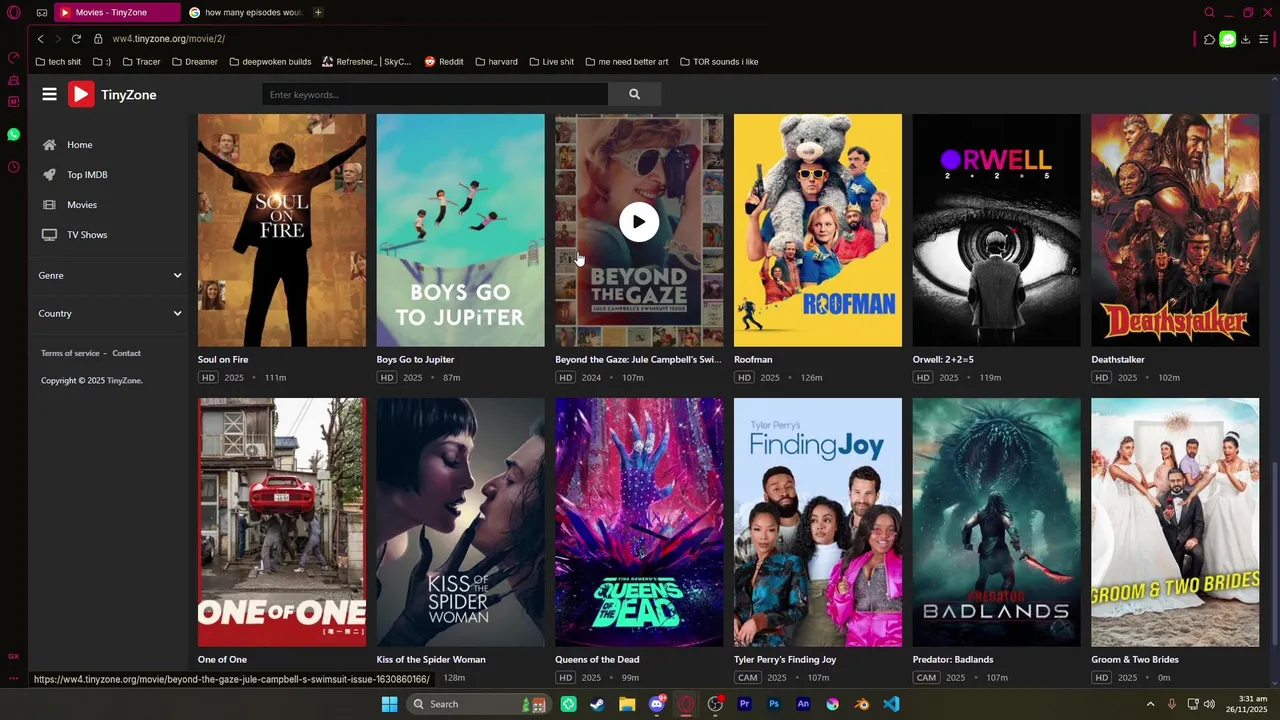This screenshot has width=1280, height=720.
Task: Open the 'me need better art' bookmarks folder
Action: 626,62
